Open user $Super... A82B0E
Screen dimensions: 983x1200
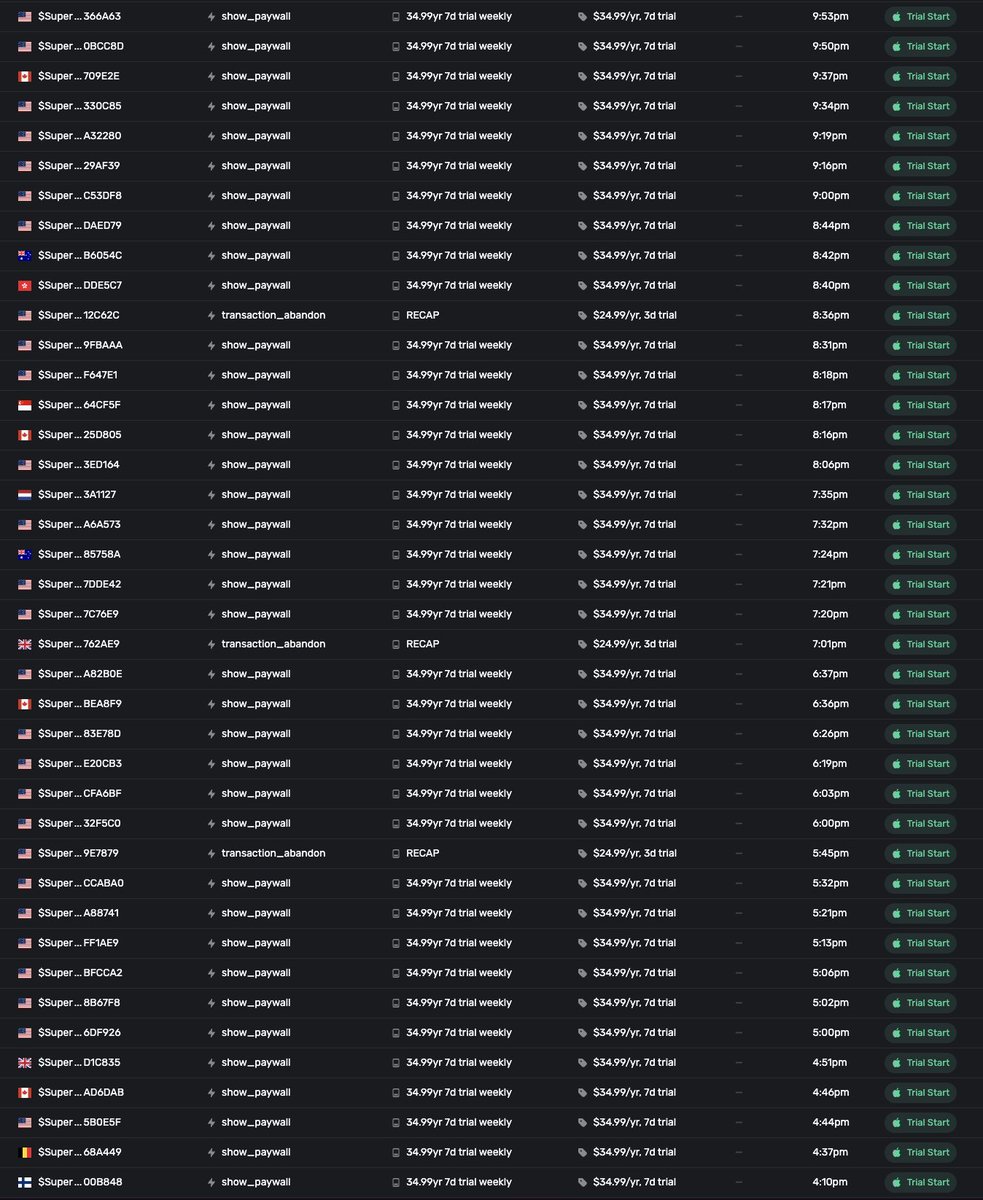[80, 674]
